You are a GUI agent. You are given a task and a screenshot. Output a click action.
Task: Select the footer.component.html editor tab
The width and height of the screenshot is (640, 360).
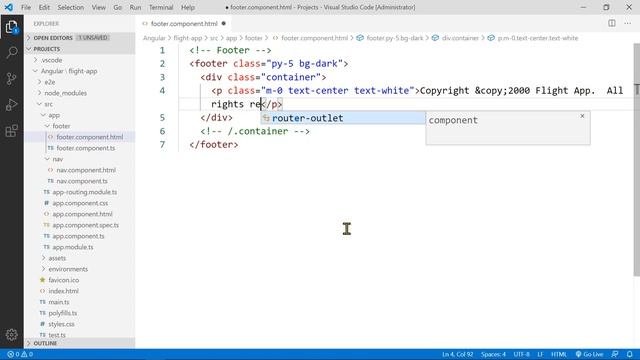[184, 24]
